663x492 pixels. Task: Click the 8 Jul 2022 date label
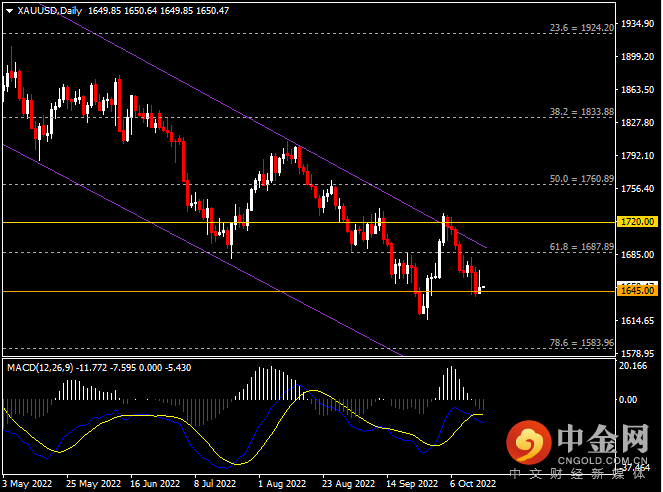tap(215, 484)
